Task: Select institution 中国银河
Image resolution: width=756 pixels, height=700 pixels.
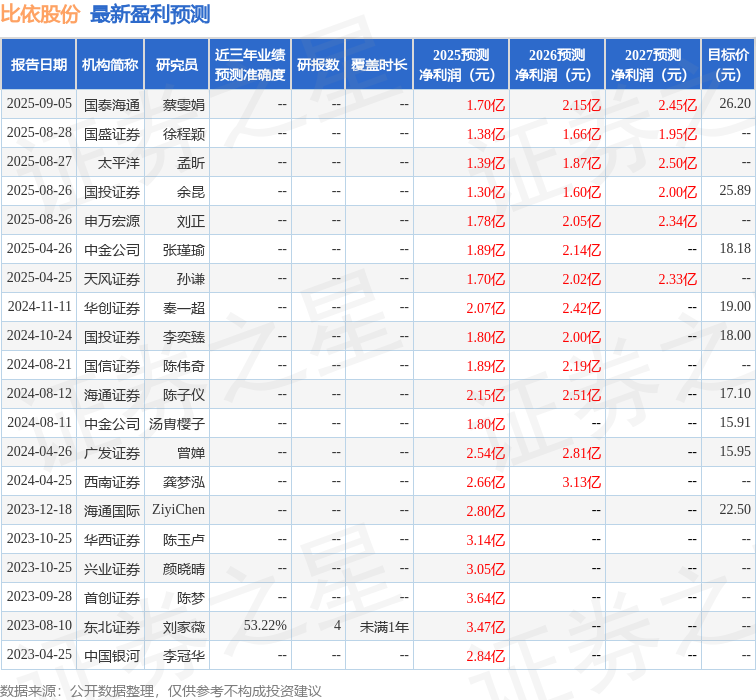Action: click(112, 655)
